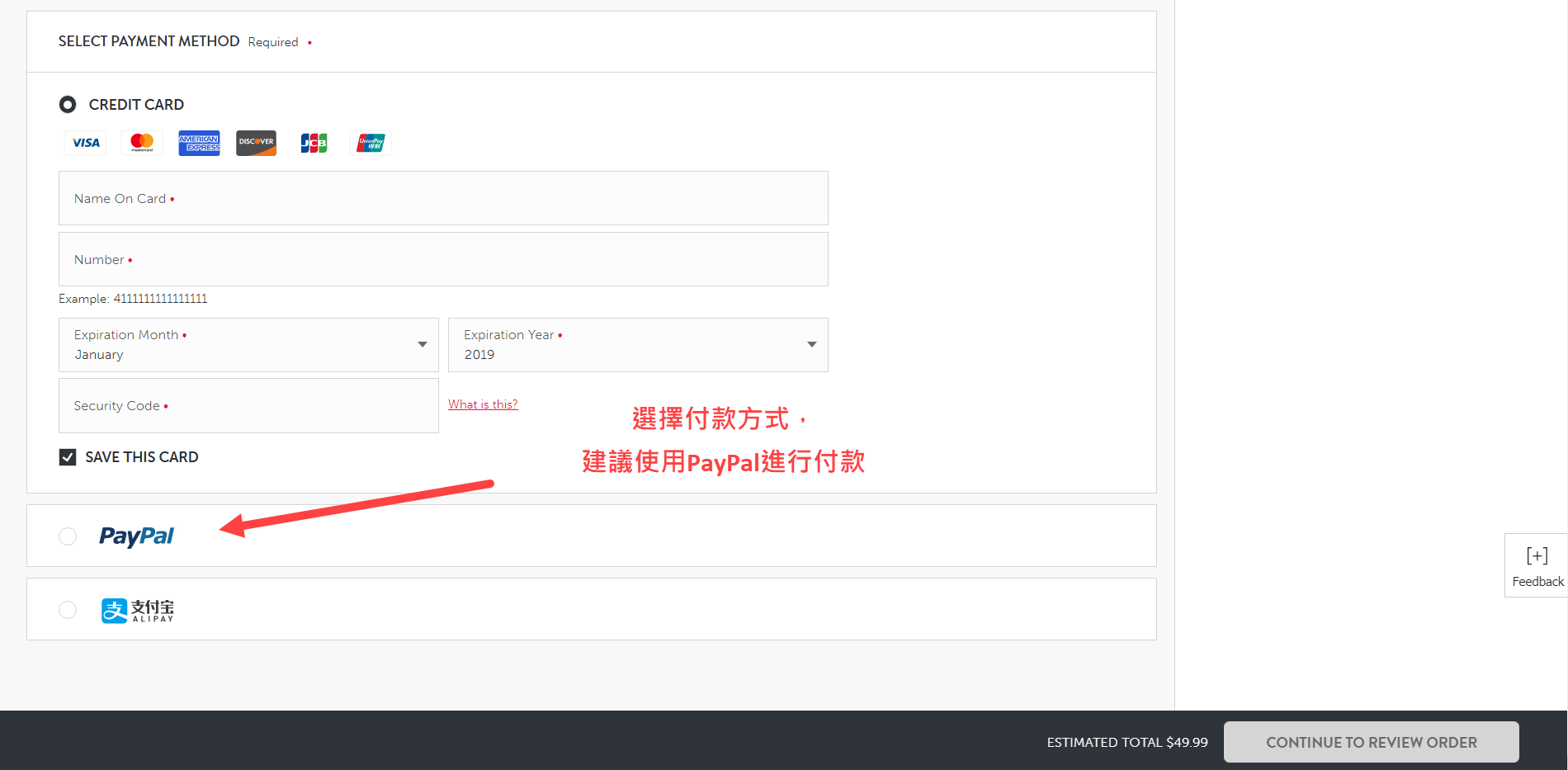This screenshot has height=770, width=1568.
Task: Click the UnionPay card icon
Action: point(371,143)
